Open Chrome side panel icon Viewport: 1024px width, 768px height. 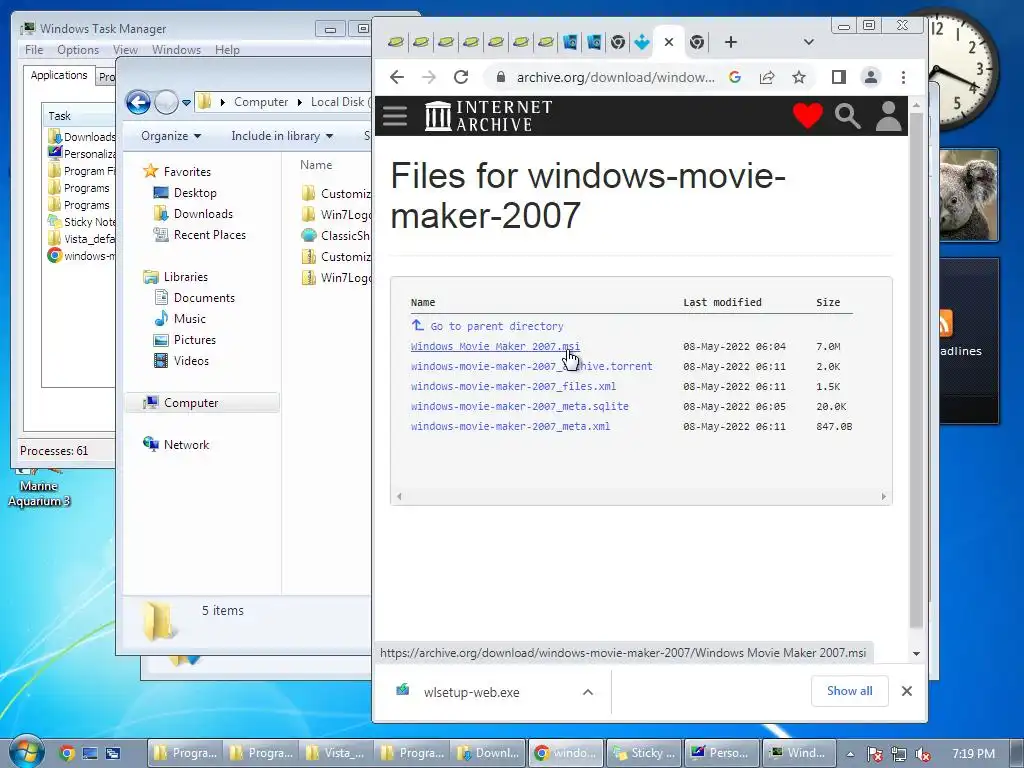(839, 77)
